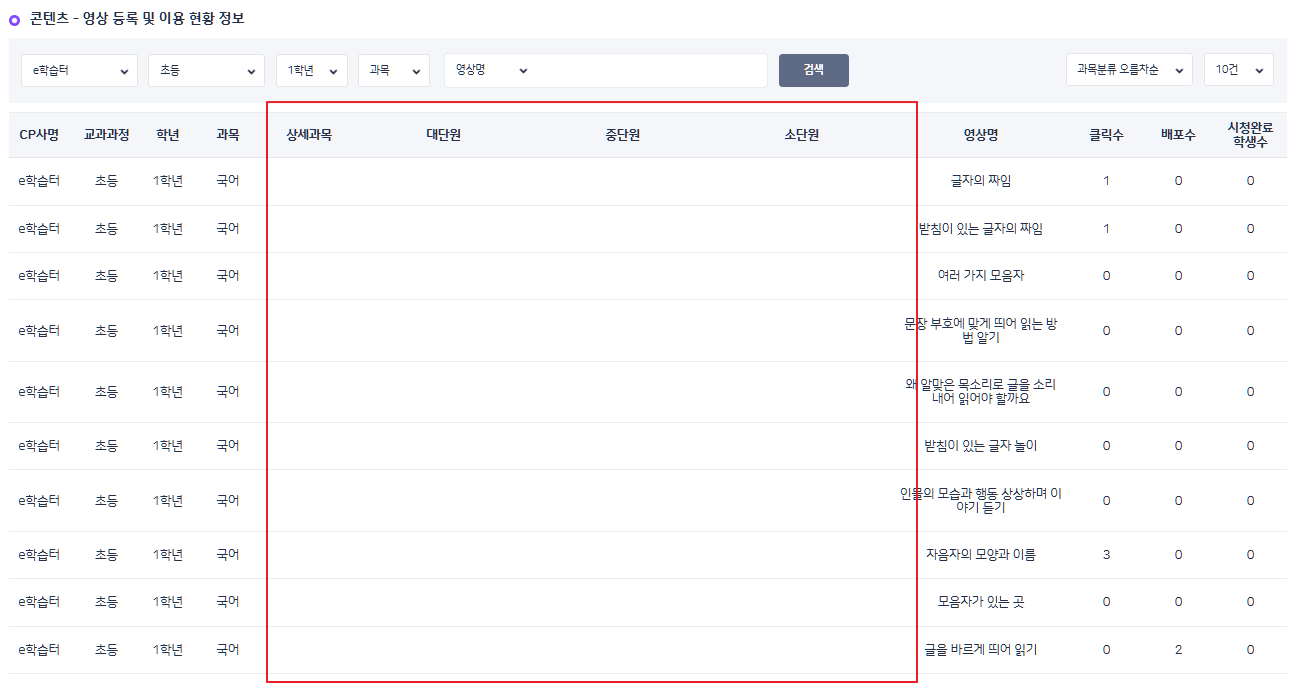Image resolution: width=1315 pixels, height=694 pixels.
Task: Change the 과목분류 오름차순 sort order dropdown
Action: (1128, 70)
